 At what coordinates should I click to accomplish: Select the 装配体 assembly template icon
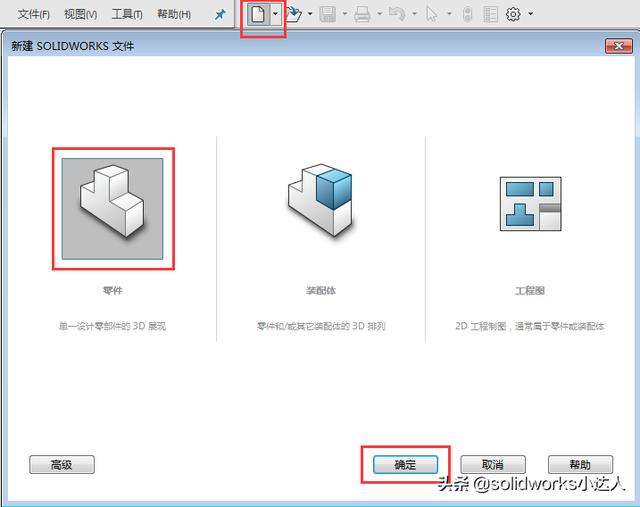click(x=321, y=200)
